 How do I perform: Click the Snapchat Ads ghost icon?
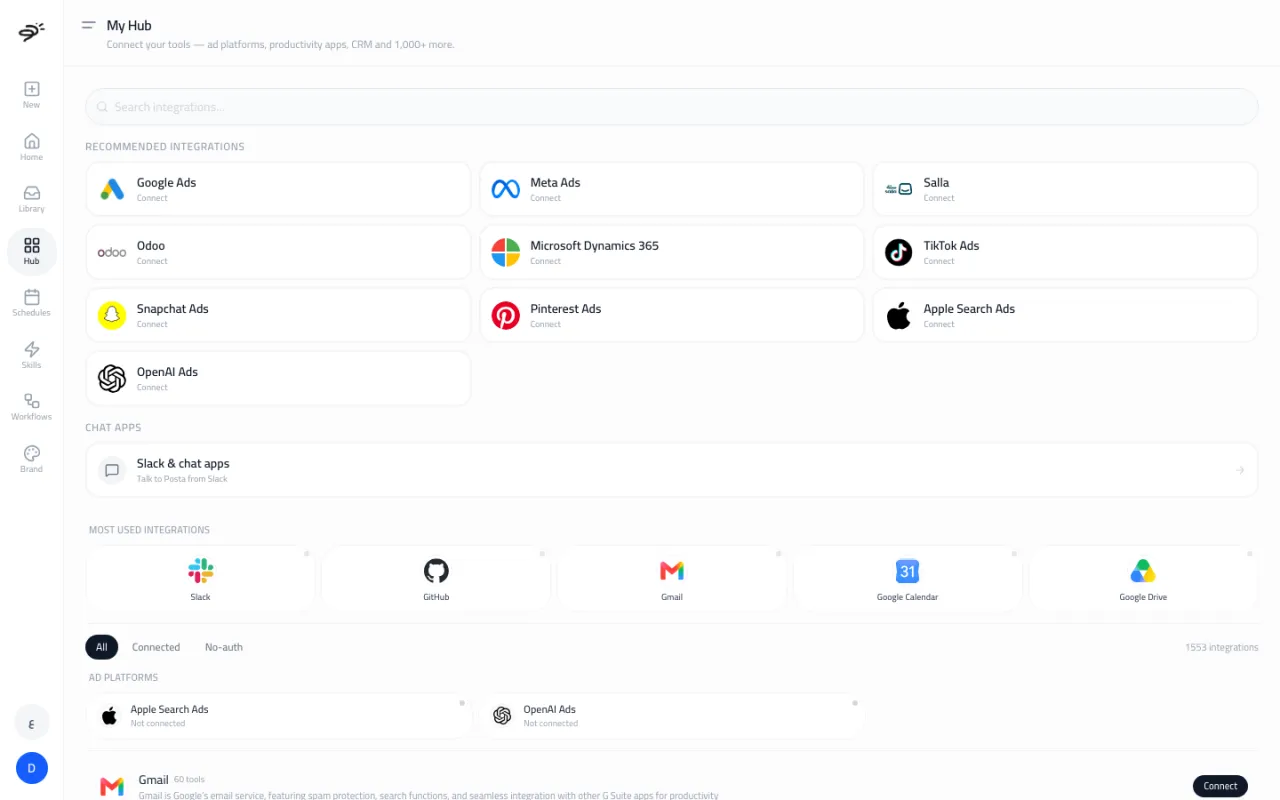coord(112,315)
